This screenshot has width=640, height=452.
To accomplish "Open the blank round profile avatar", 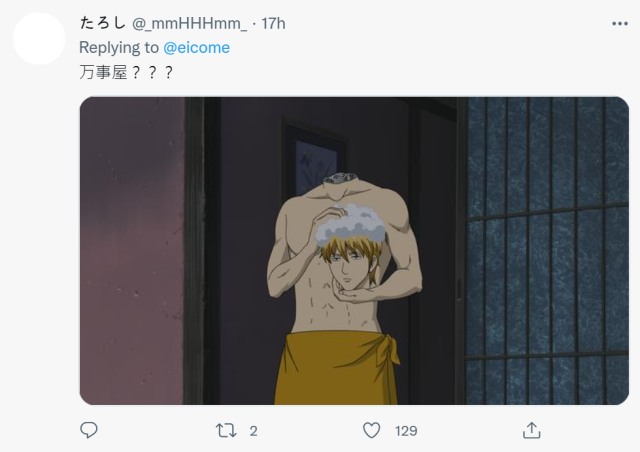I will coord(39,38).
